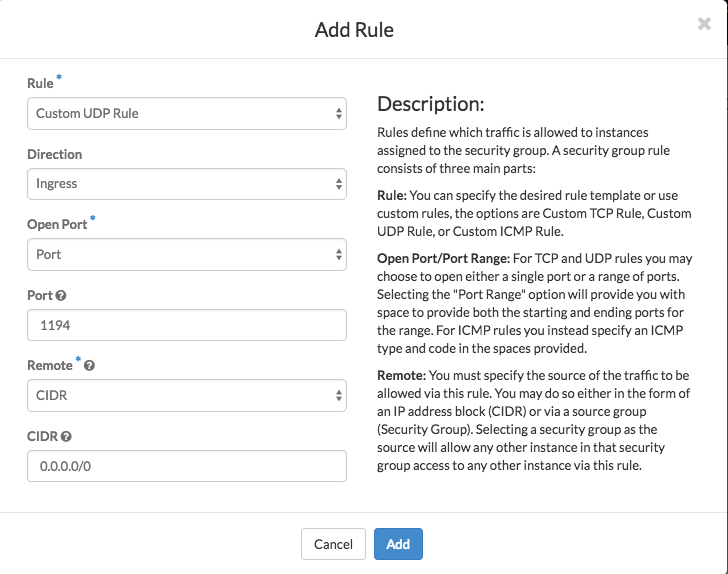Click the help icon beside Remote label
This screenshot has height=574, width=728.
[90, 367]
